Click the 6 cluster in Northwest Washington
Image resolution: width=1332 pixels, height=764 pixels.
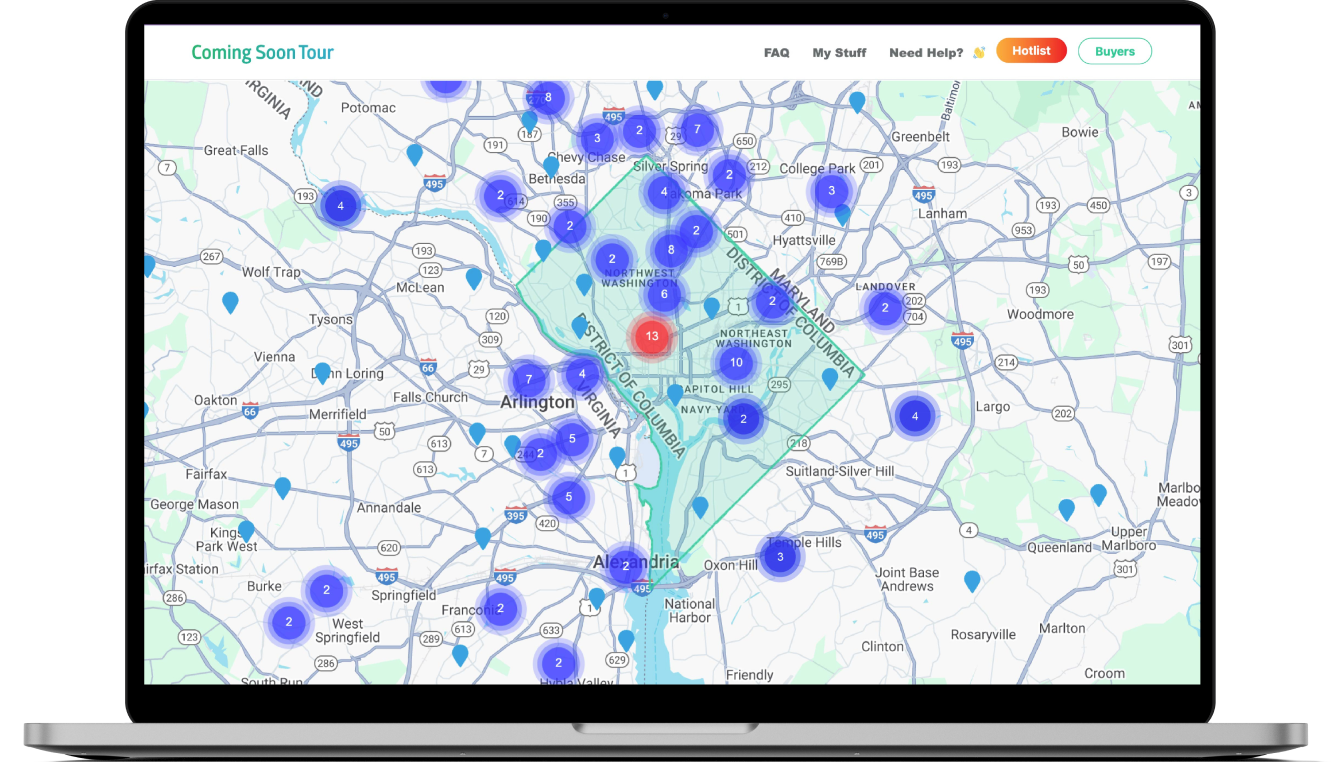[664, 294]
